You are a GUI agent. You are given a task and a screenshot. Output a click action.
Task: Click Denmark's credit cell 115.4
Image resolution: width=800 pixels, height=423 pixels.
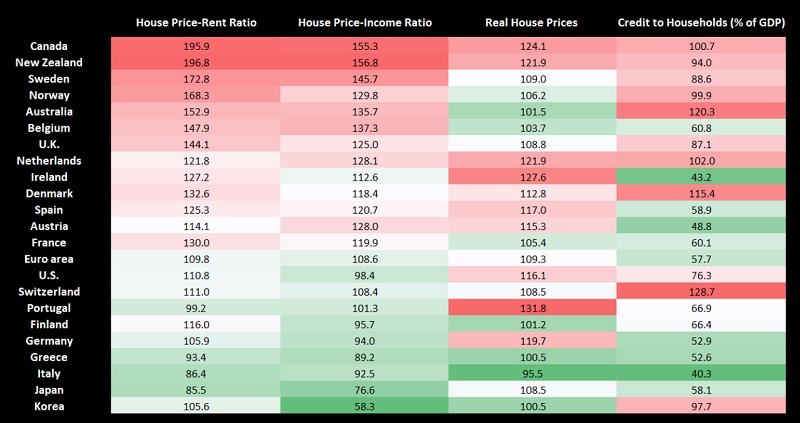702,194
